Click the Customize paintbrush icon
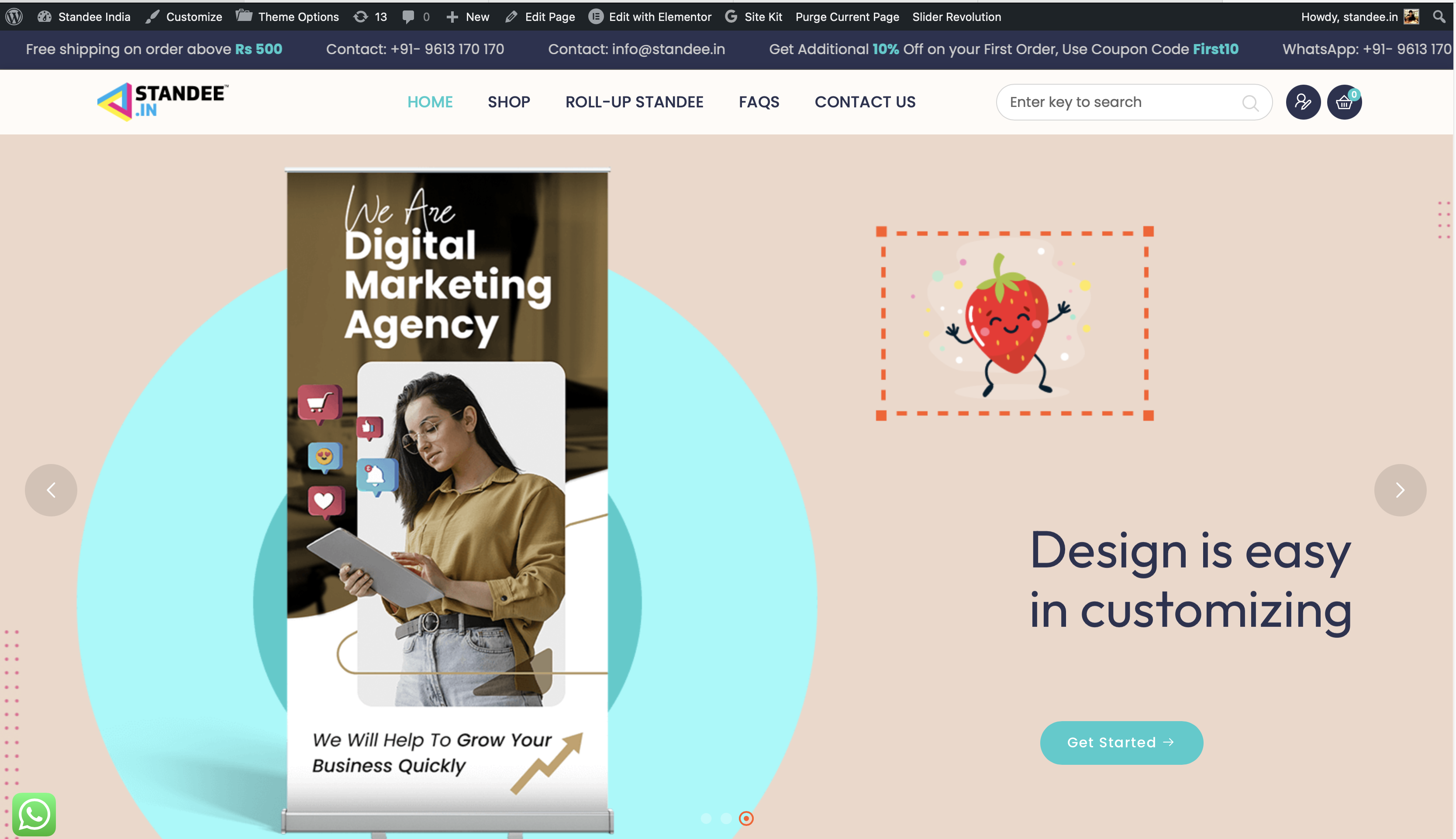This screenshot has width=1456, height=839. click(152, 17)
